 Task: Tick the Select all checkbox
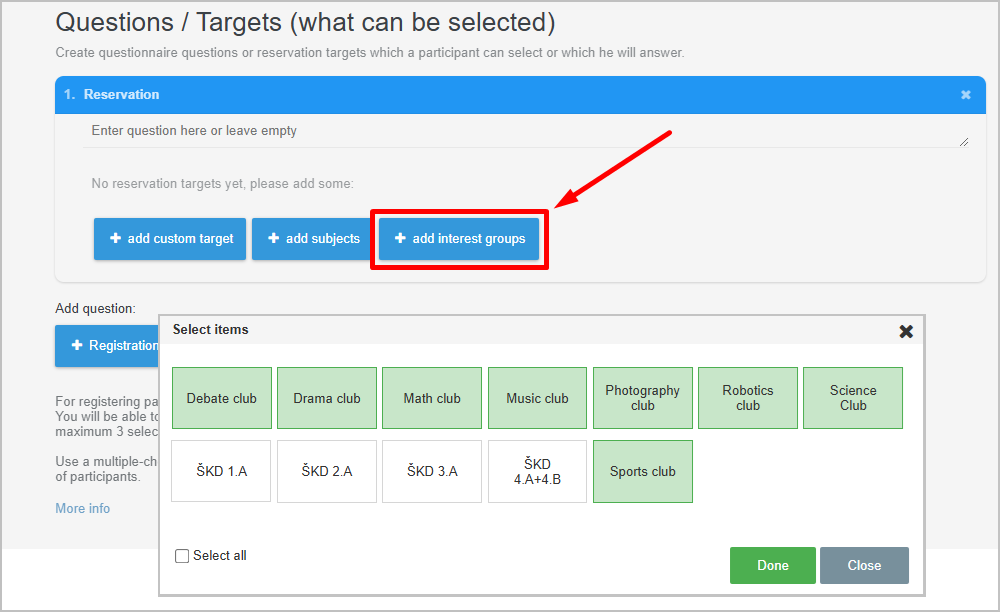pyautogui.click(x=182, y=556)
